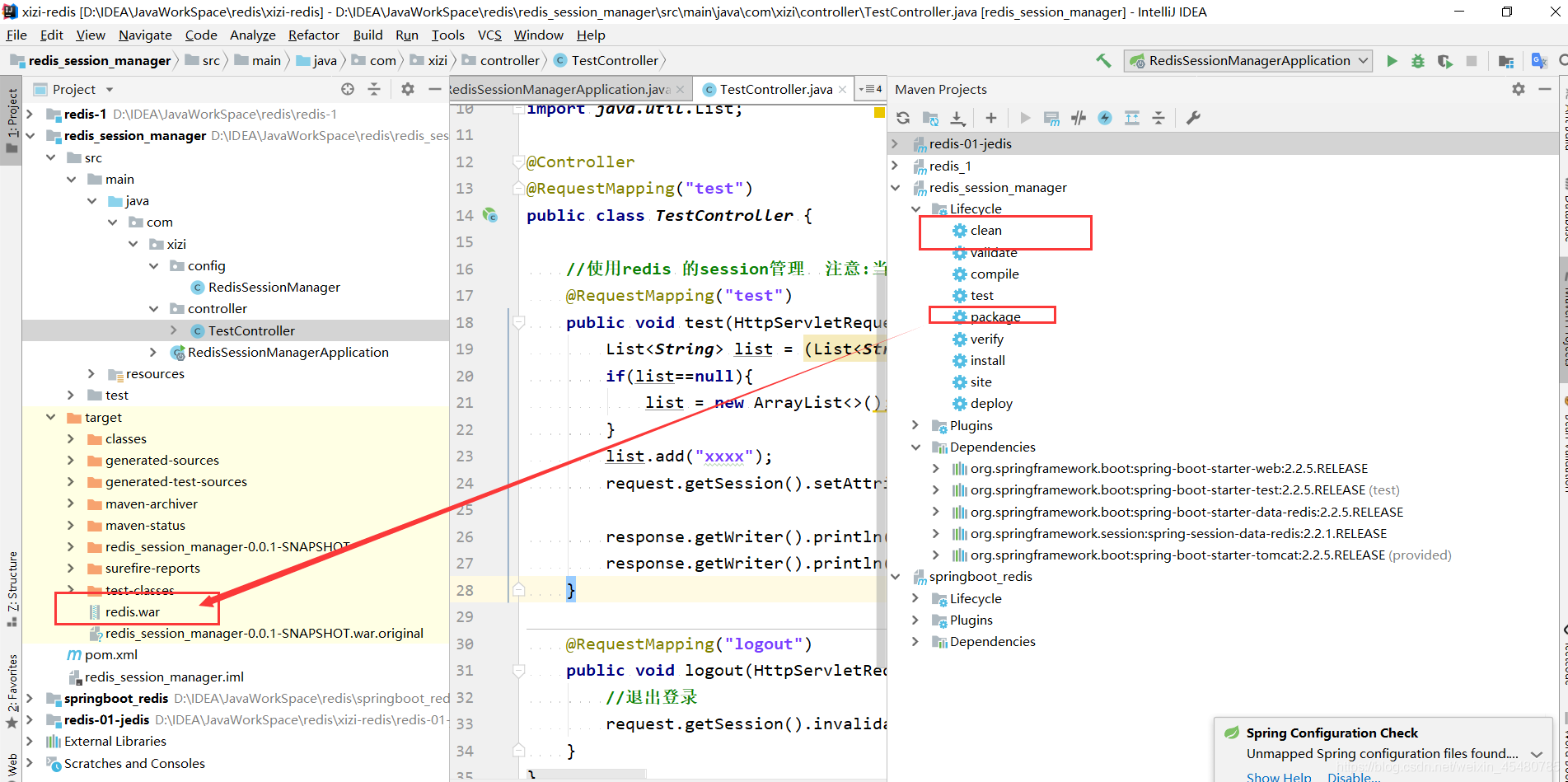Click the Show Help link in the notification

[x=1278, y=776]
